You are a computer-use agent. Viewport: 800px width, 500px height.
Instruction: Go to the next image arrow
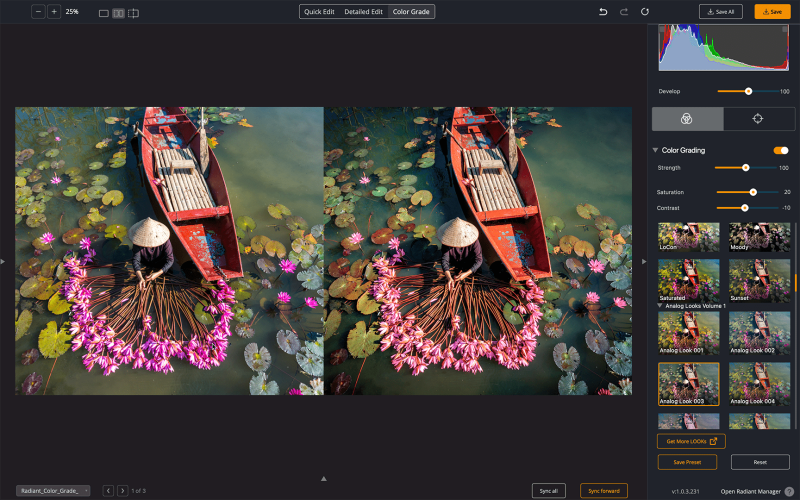click(122, 490)
